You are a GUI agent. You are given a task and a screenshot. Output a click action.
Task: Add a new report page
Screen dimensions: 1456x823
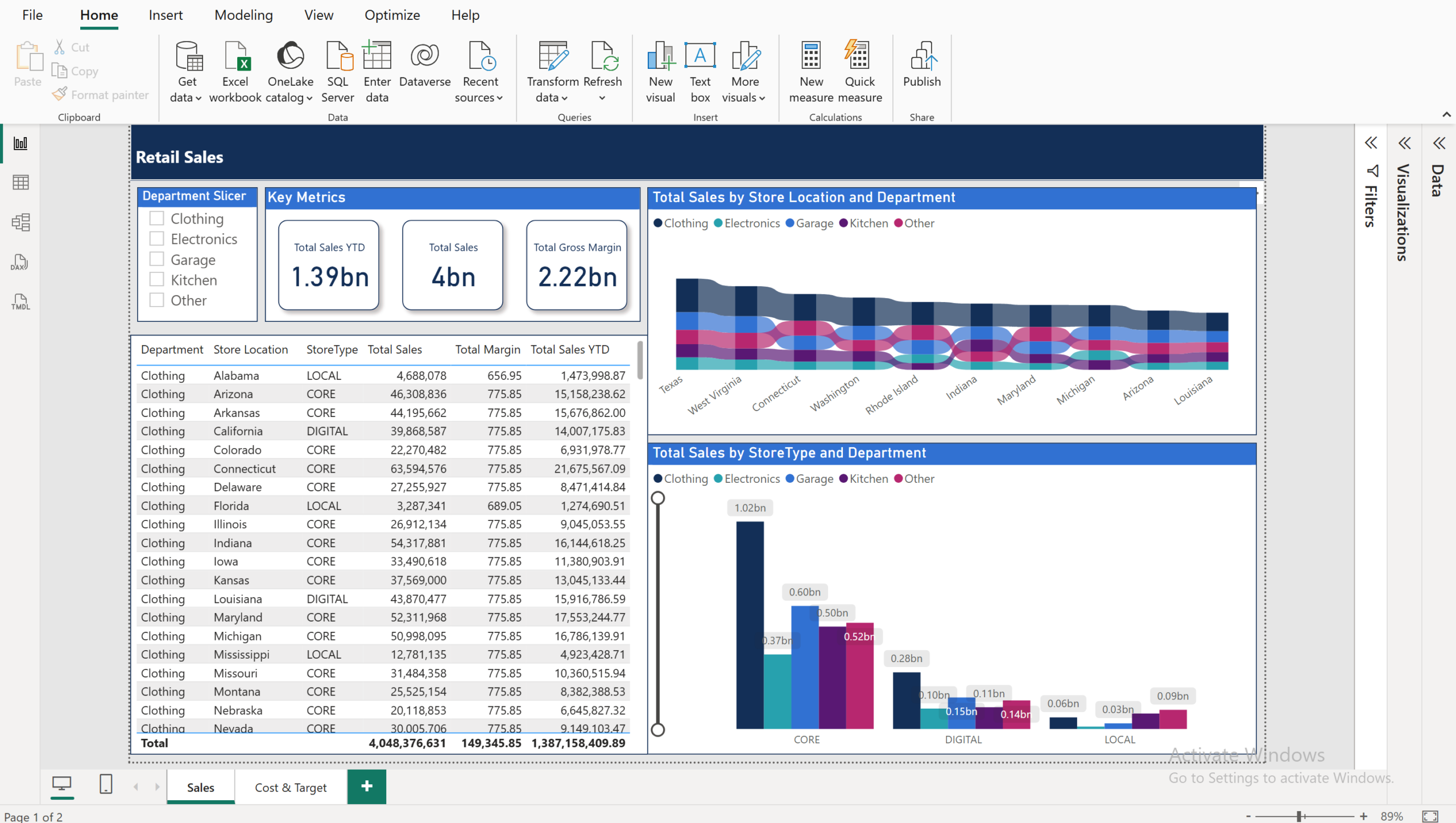367,787
